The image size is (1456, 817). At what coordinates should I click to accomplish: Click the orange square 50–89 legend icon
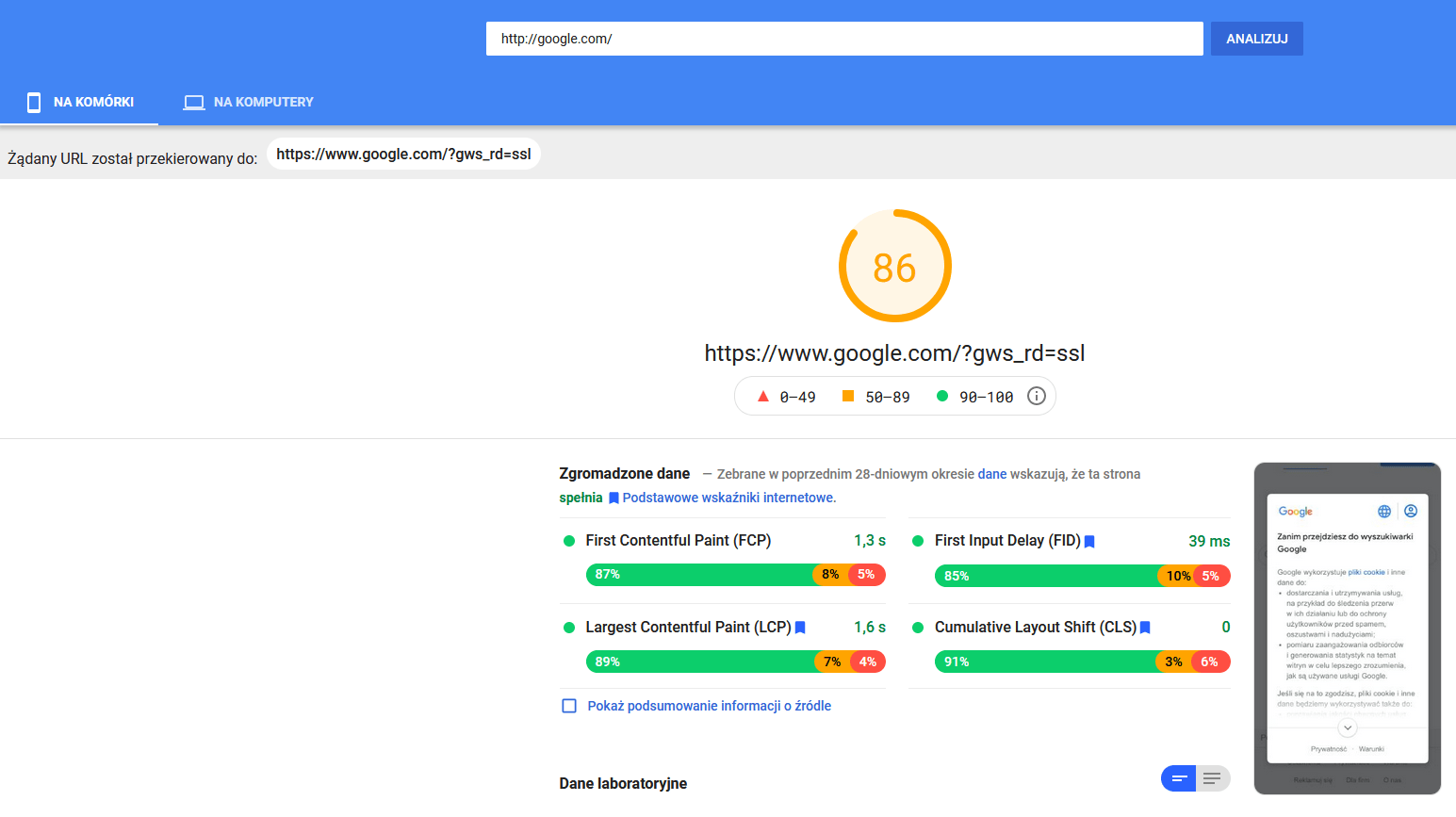pos(848,396)
